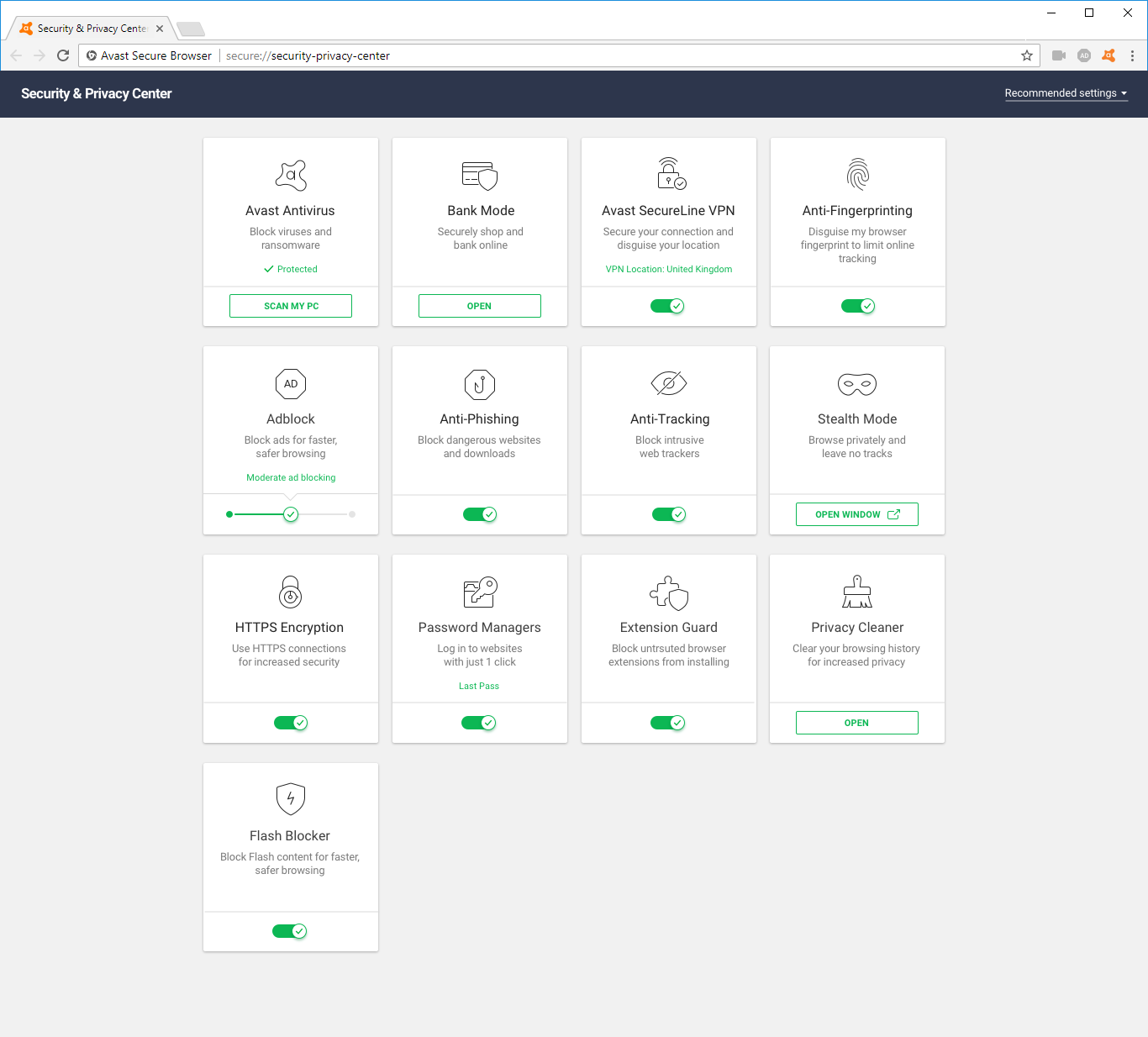
Task: Click the address bar bookmark star
Action: 1027,55
